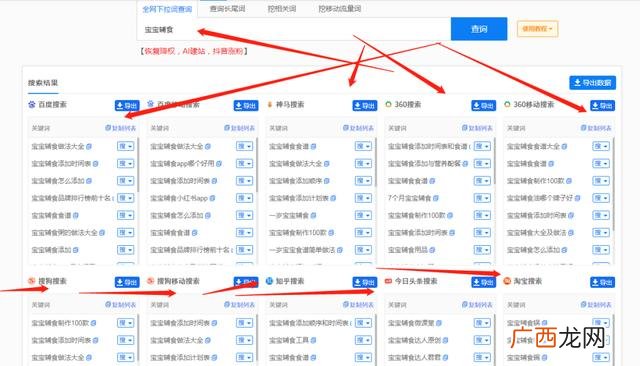Export 百度搜索 results with 导出
640x366 pixels.
click(127, 106)
